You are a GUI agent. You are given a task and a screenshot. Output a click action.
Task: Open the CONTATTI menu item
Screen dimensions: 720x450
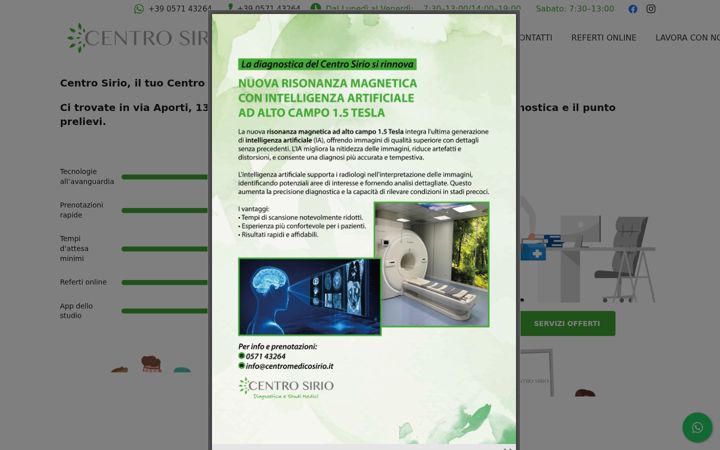pos(536,38)
